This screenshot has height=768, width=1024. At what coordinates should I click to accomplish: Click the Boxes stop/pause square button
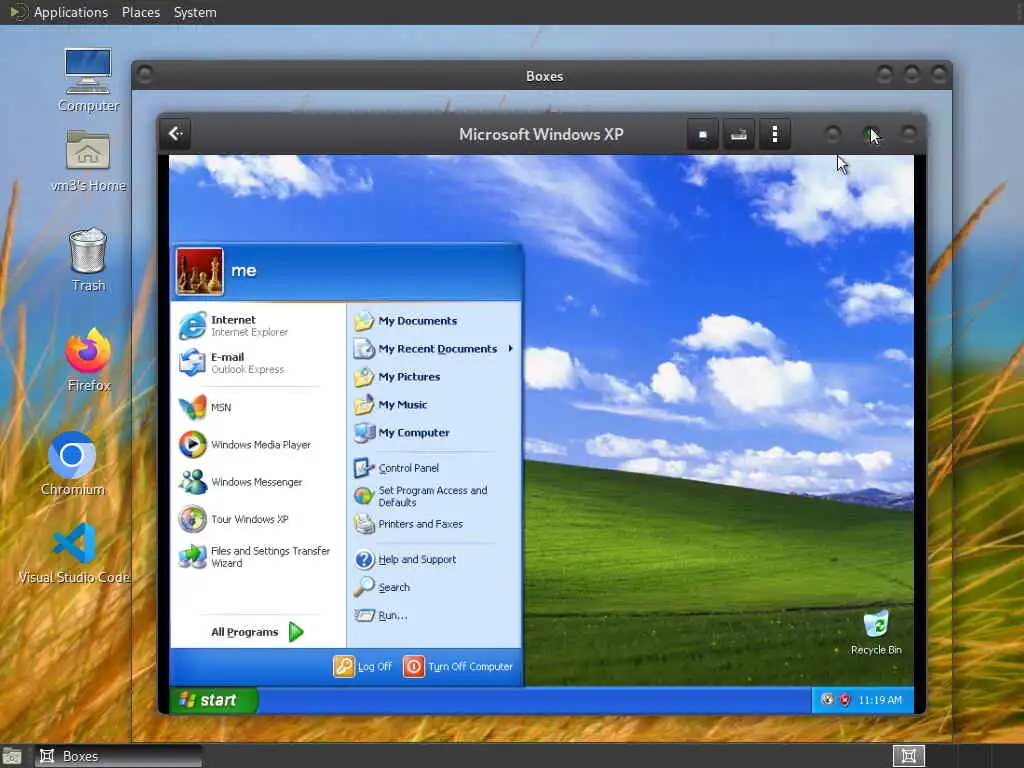[x=703, y=135]
